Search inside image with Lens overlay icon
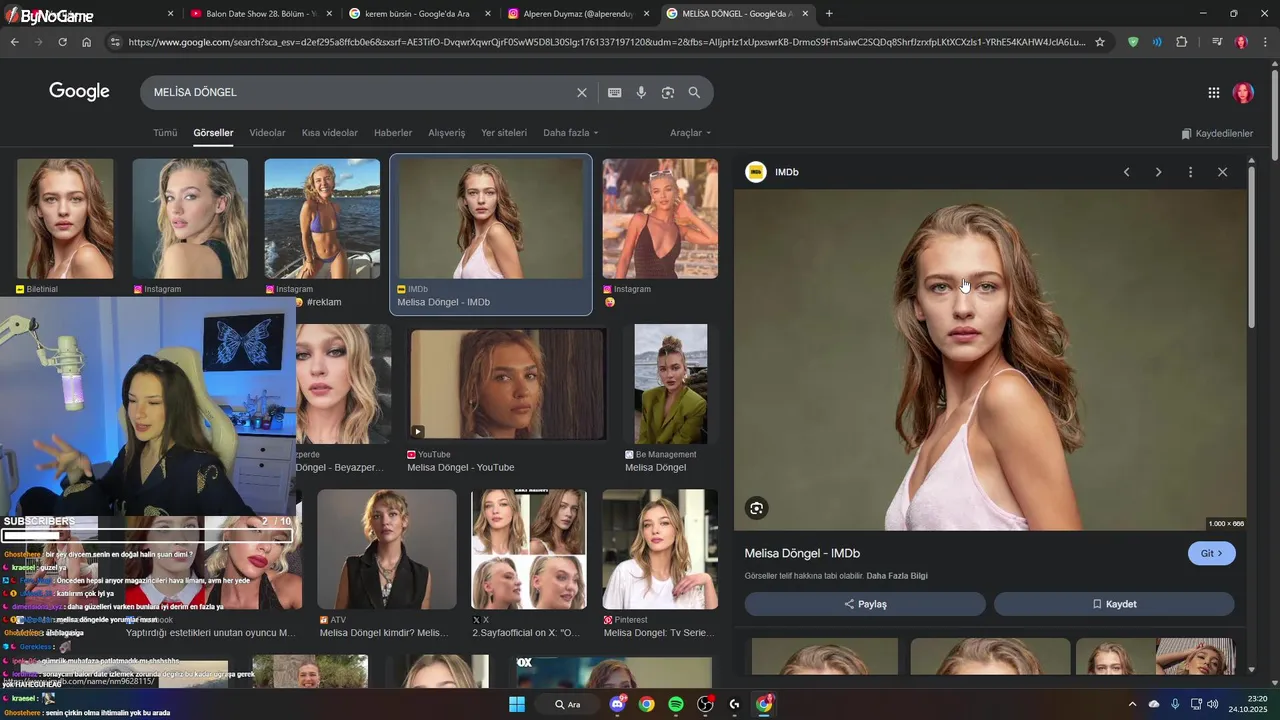 pyautogui.click(x=756, y=508)
